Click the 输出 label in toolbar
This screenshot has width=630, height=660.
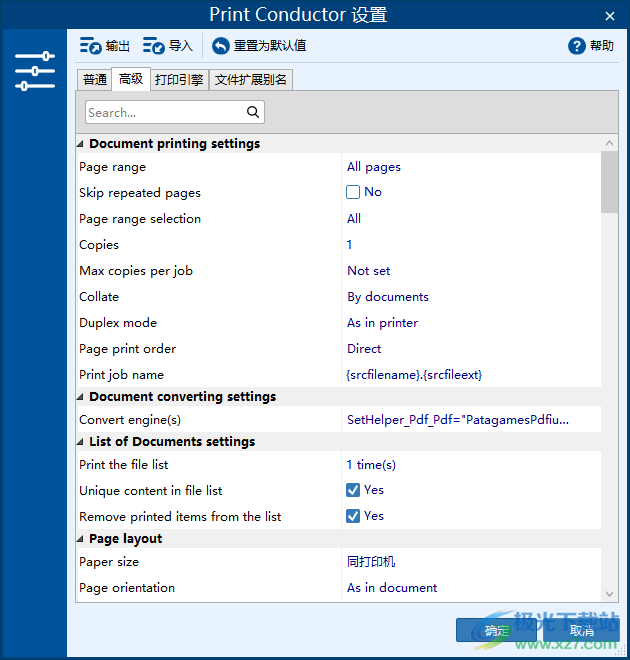coord(117,46)
